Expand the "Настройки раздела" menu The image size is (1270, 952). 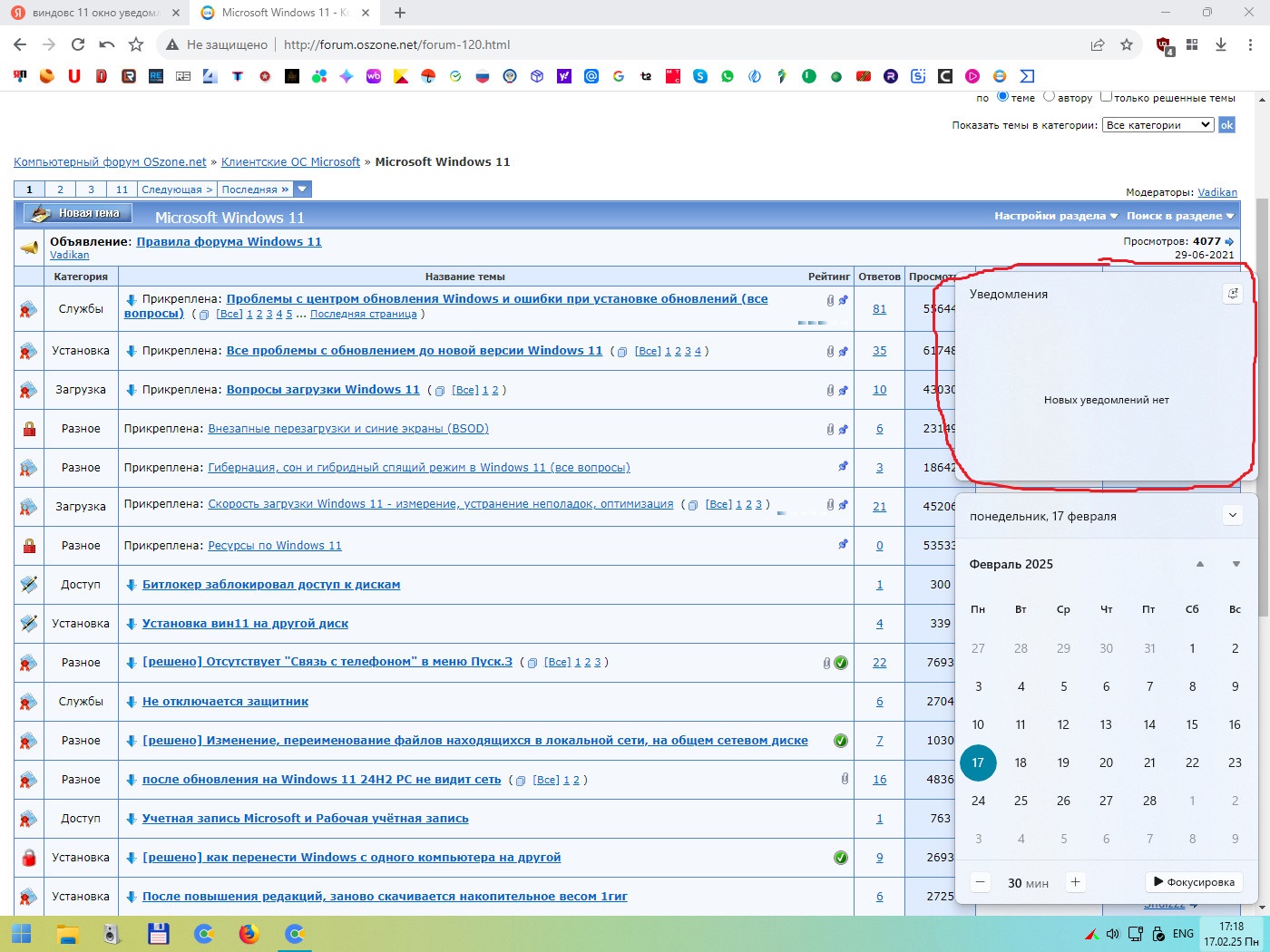[x=1056, y=216]
